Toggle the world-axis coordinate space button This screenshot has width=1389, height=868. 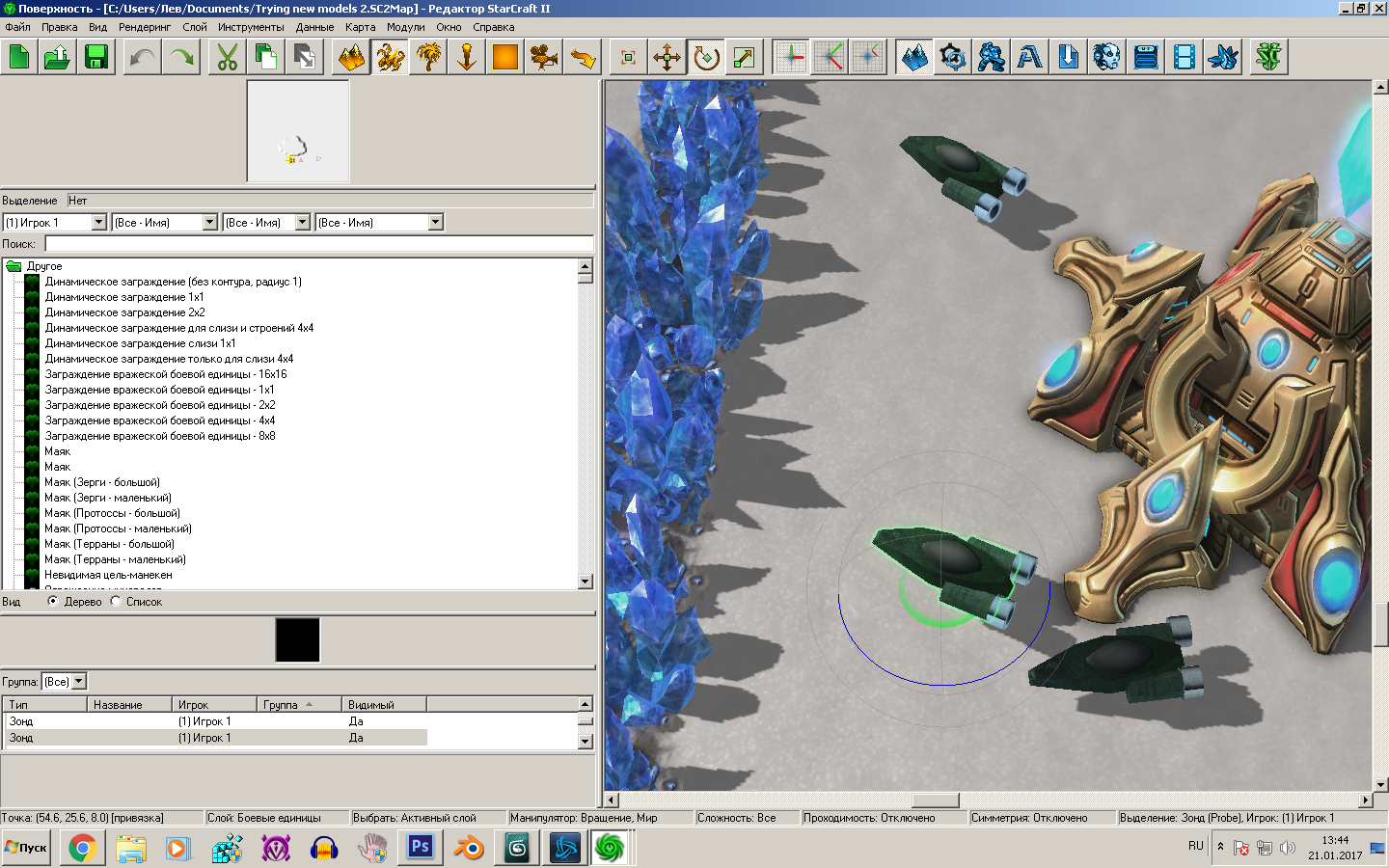click(791, 58)
